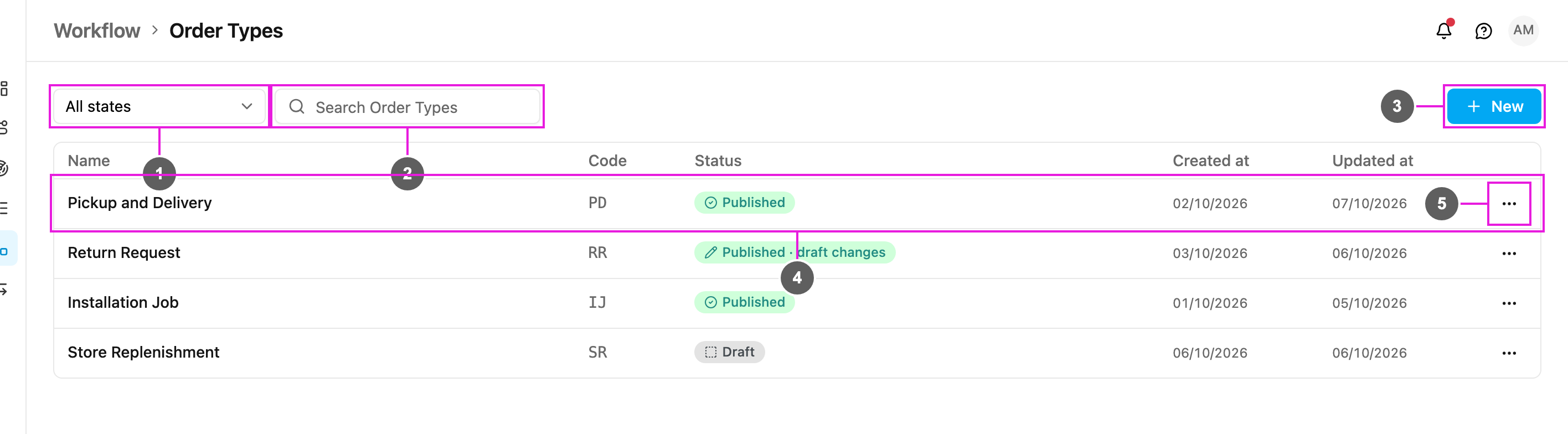Open the Pickup and Delivery row
The height and width of the screenshot is (434, 1568).
(797, 203)
